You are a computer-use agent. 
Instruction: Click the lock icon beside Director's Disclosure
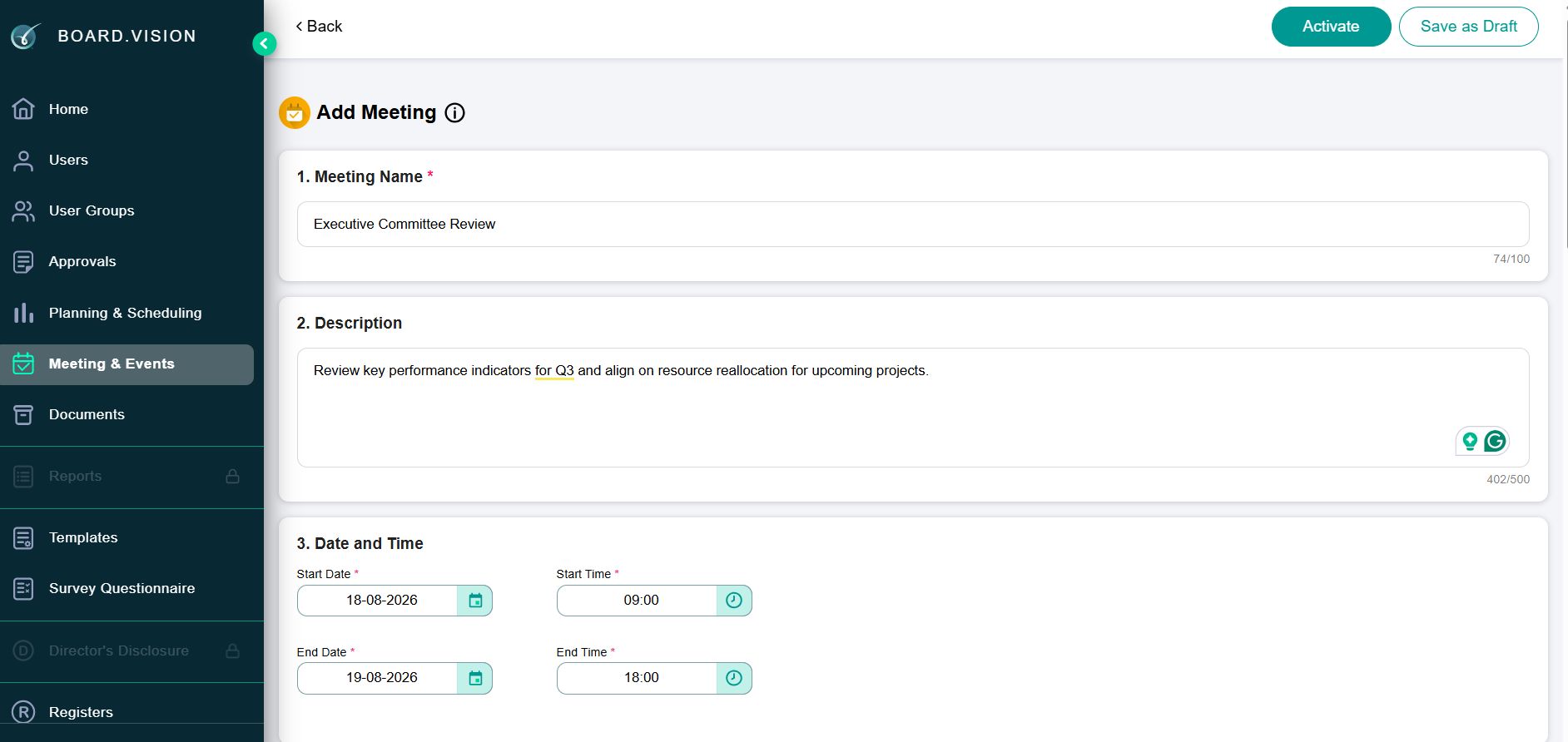click(x=233, y=650)
